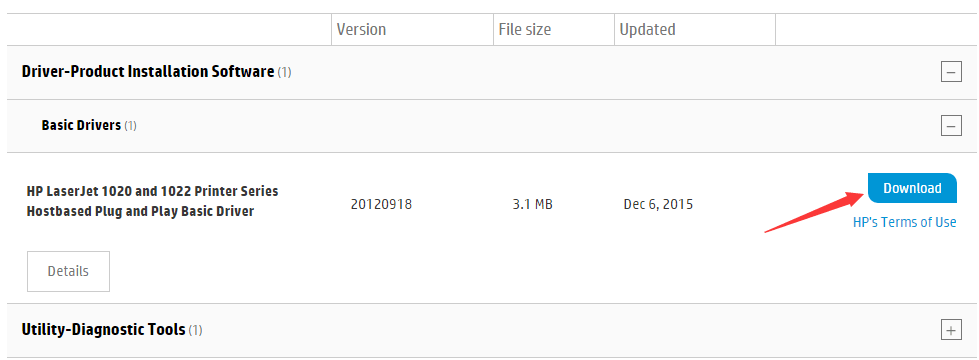Screen dimensions: 979x360
Task: Click the count next to Utility-Diagnostic Tools
Action: click(x=195, y=329)
